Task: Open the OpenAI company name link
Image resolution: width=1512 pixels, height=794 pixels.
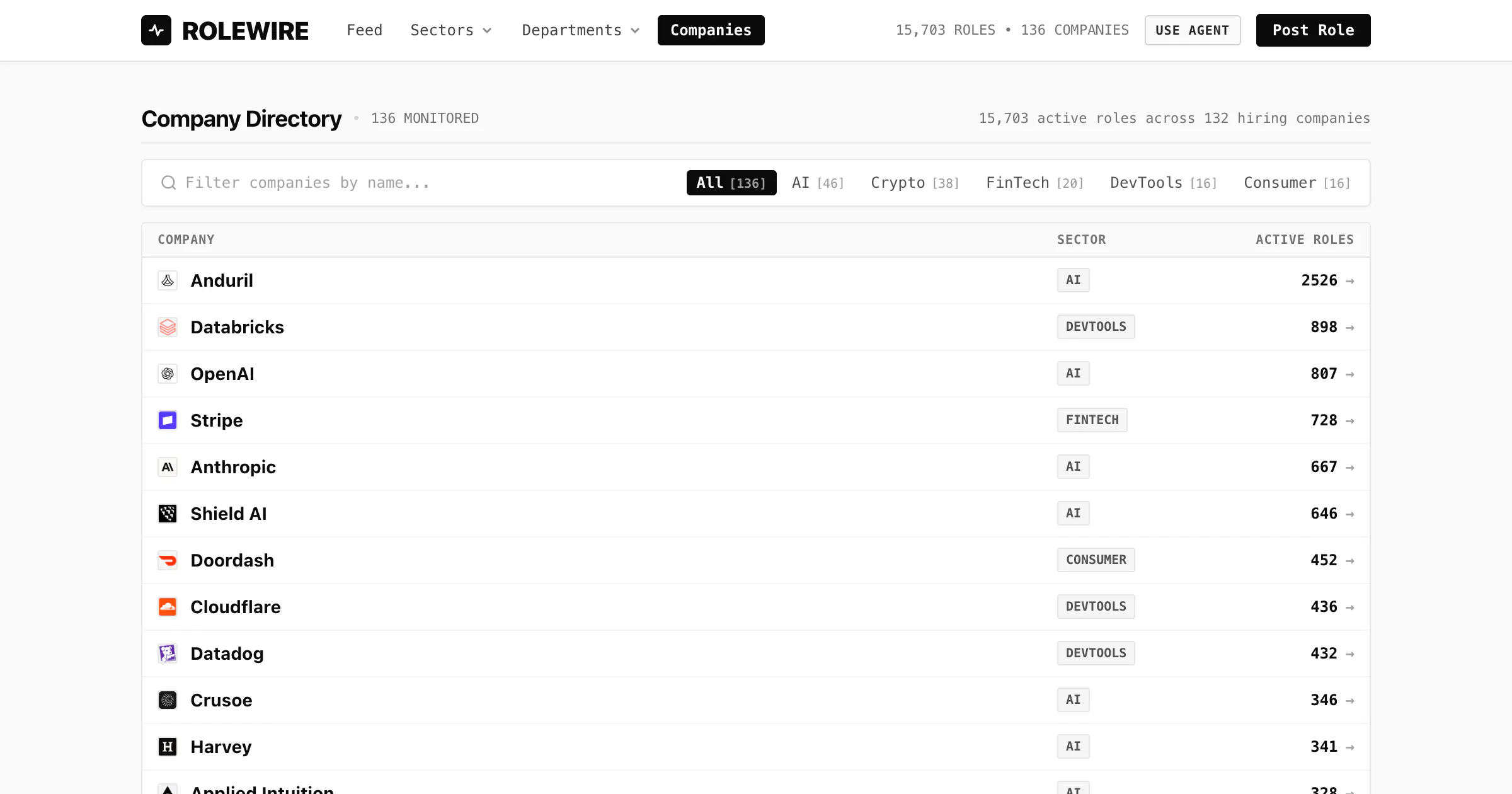Action: point(222,374)
